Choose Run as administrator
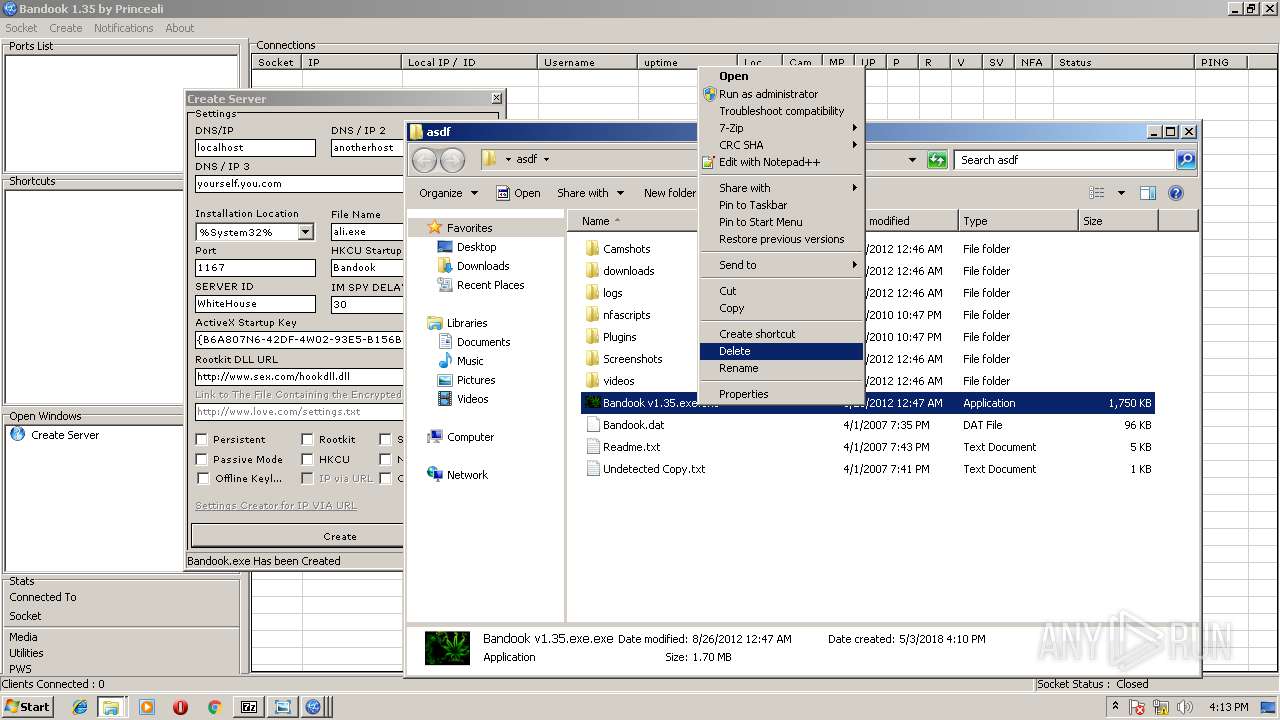The width and height of the screenshot is (1280, 720). click(x=782, y=94)
